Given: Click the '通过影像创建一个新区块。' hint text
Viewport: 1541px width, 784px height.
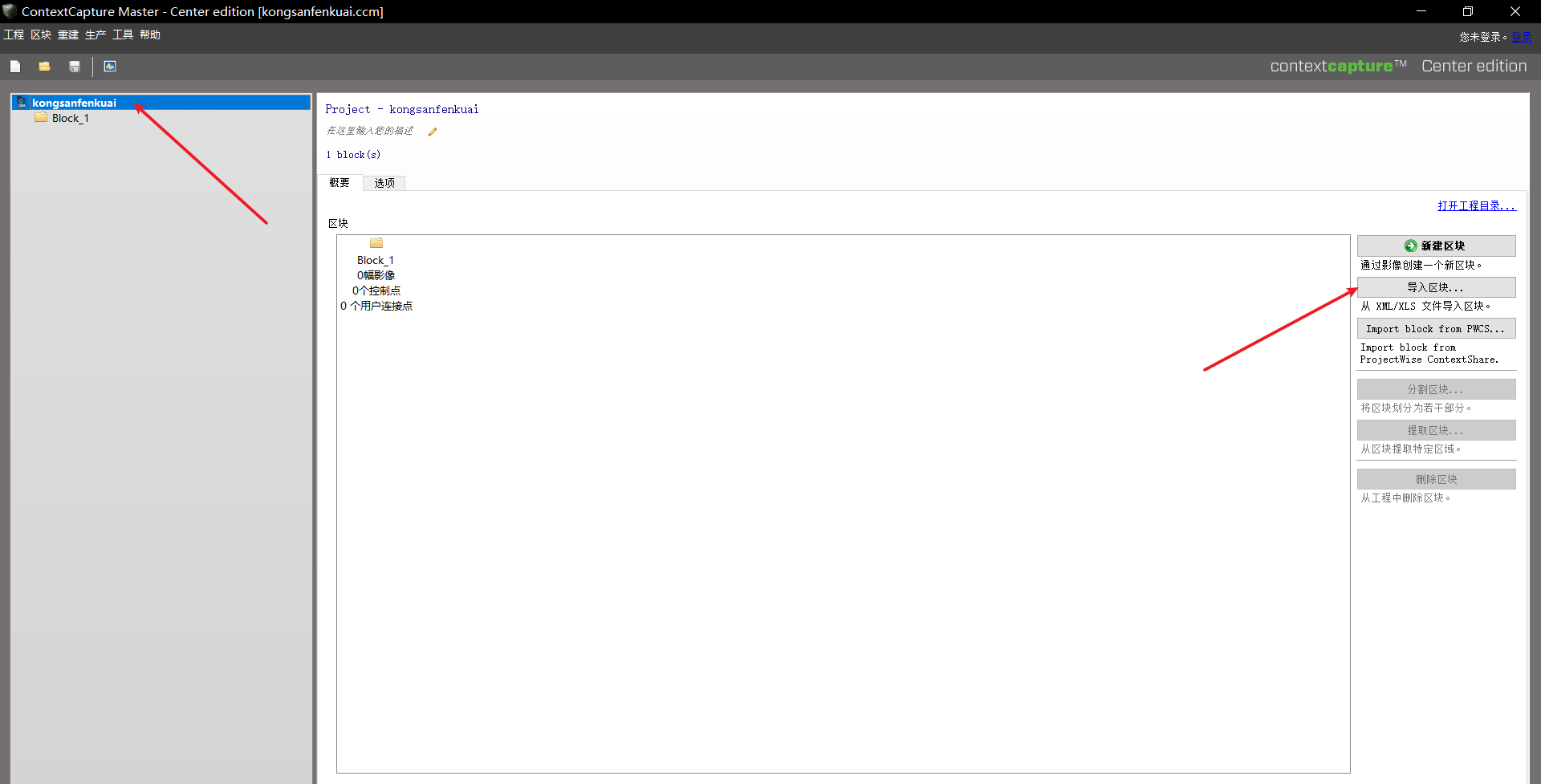Looking at the screenshot, I should 1421,265.
